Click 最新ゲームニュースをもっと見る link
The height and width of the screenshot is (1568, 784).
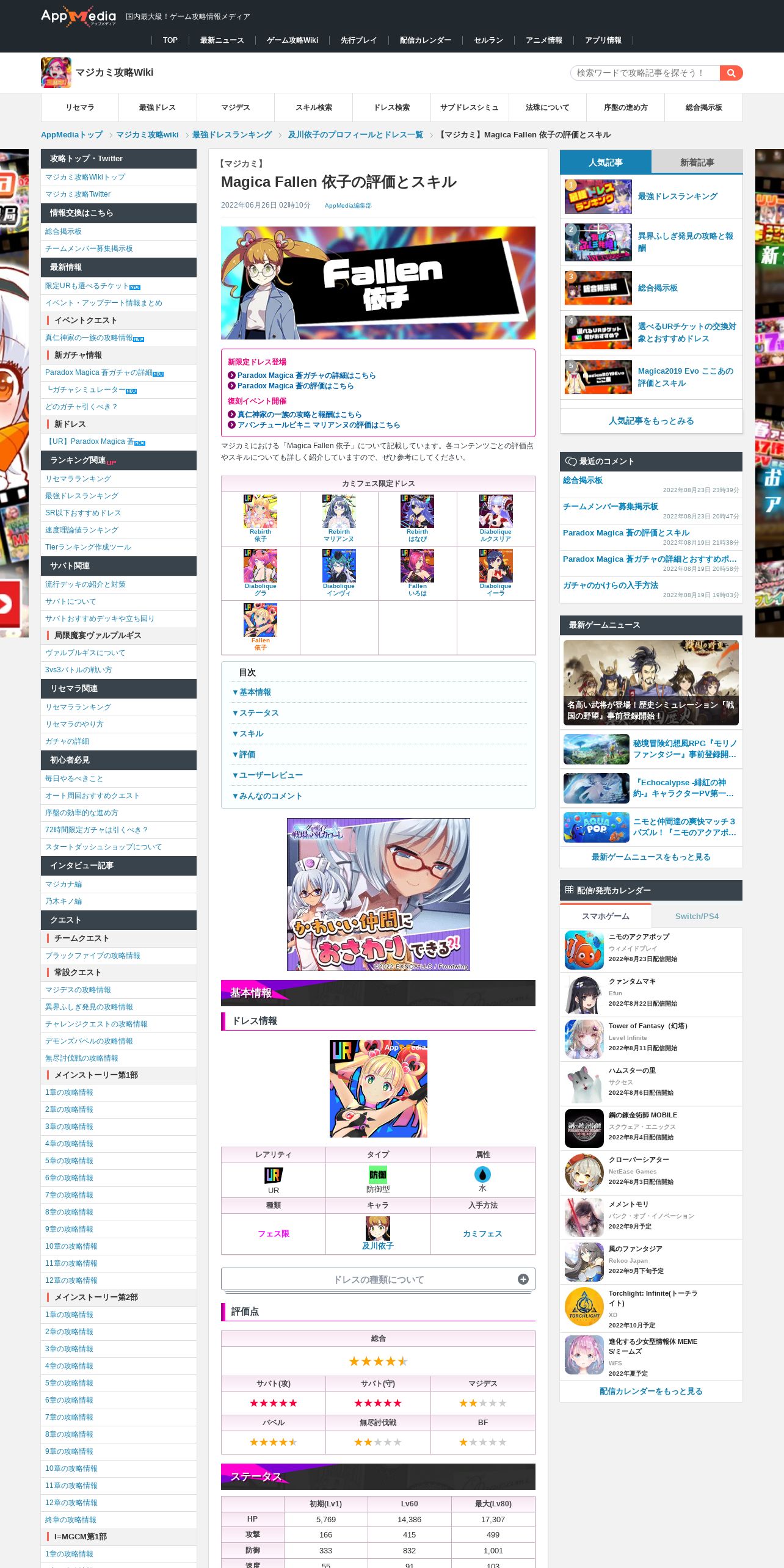point(651,857)
